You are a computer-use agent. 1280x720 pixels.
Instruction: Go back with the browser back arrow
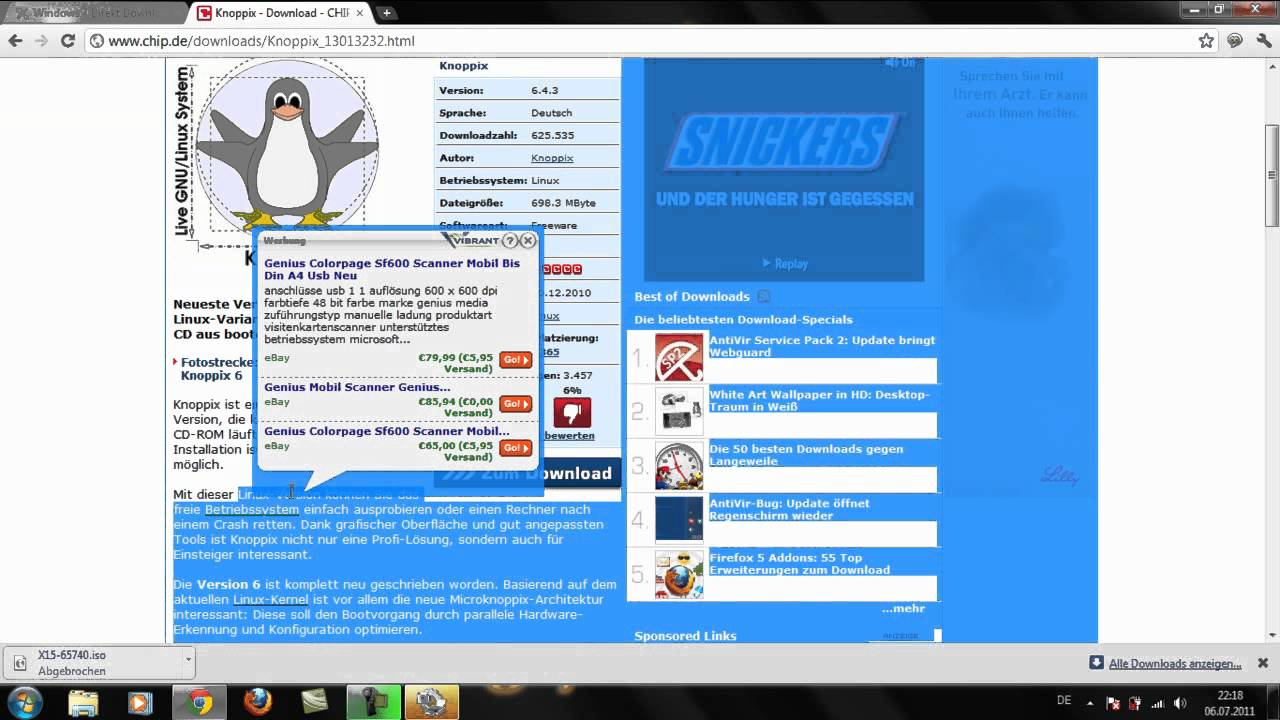pyautogui.click(x=15, y=41)
